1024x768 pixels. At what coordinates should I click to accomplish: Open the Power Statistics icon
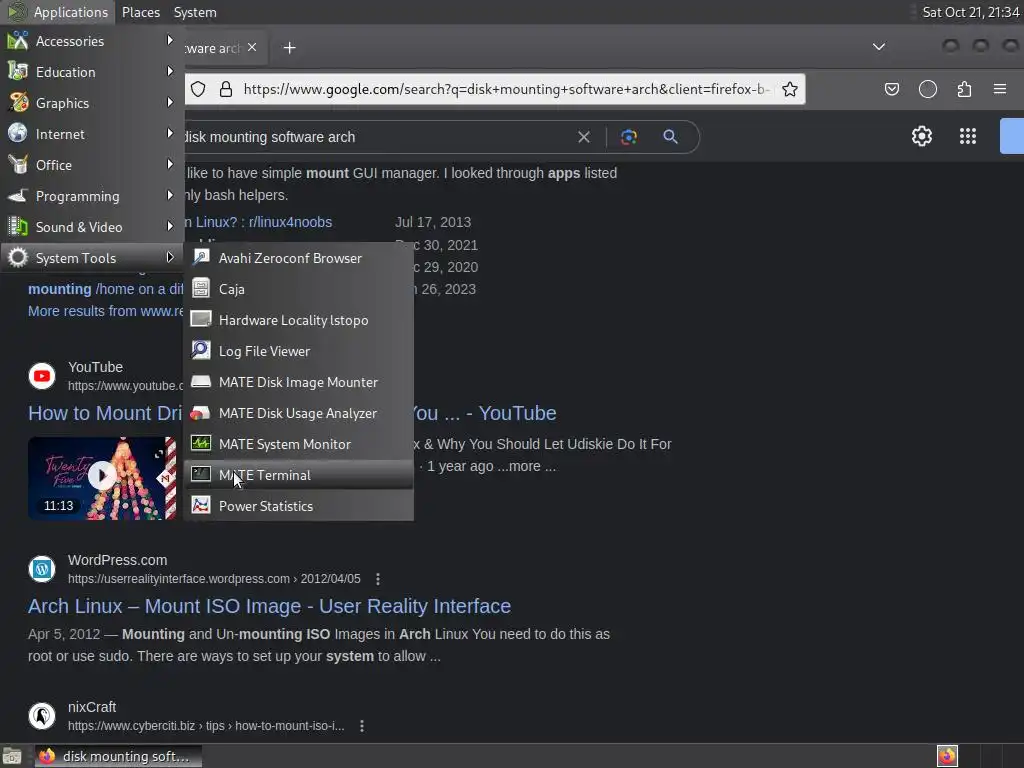201,505
